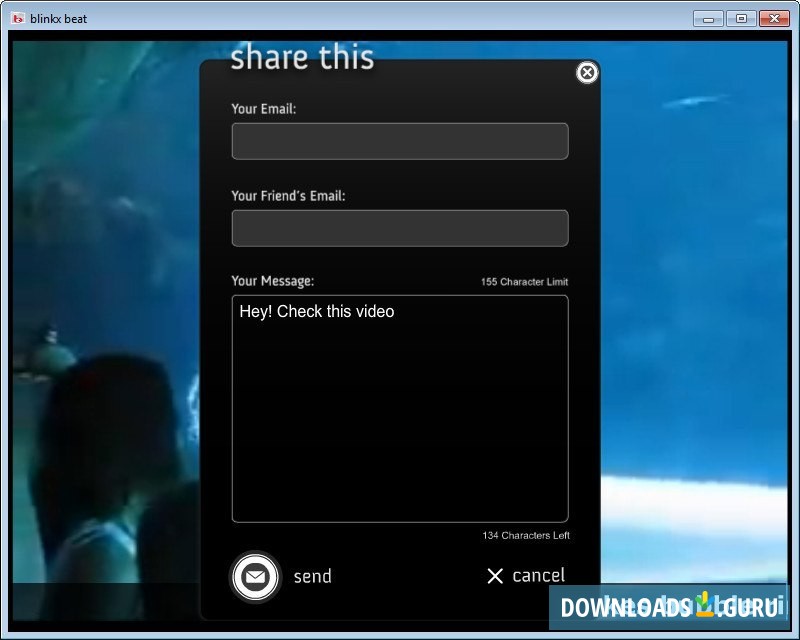Click the cancel X icon
The image size is (800, 640).
(495, 576)
